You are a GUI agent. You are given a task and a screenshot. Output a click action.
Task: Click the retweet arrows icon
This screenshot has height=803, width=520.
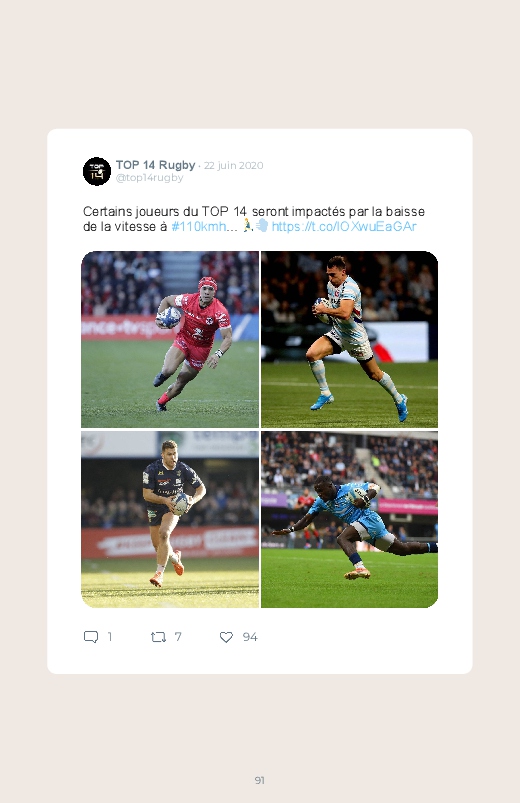click(x=158, y=637)
